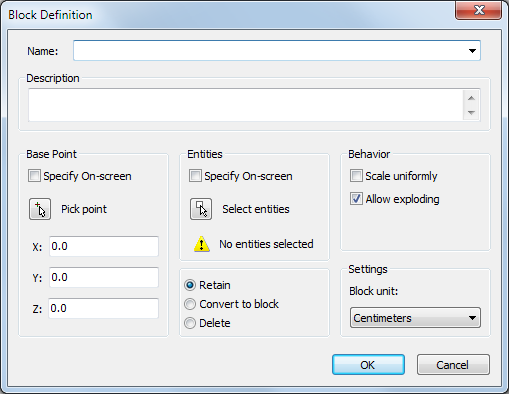Open the Name dropdown arrow
The image size is (509, 394).
(472, 51)
